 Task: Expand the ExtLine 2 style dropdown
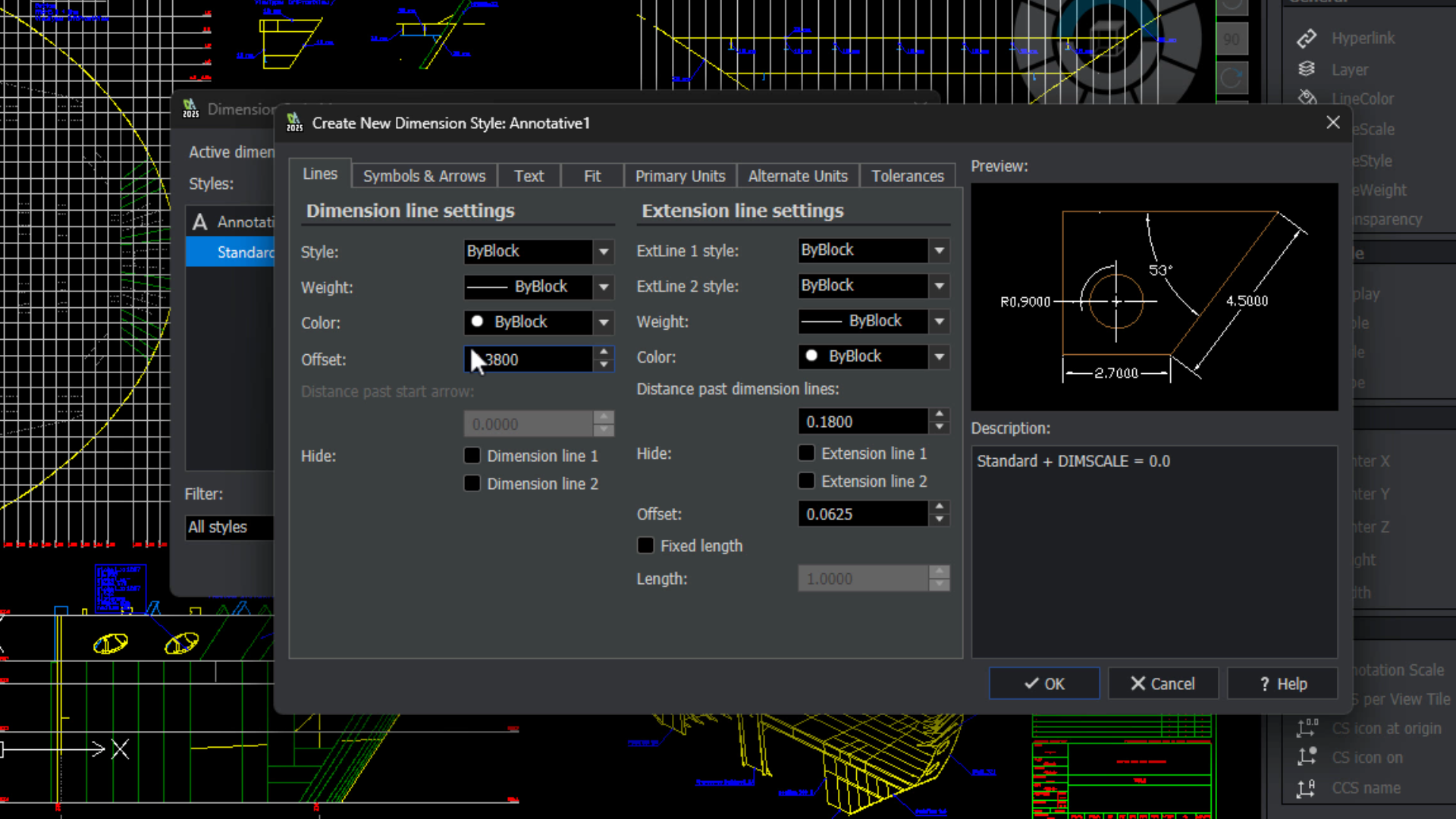(x=940, y=286)
